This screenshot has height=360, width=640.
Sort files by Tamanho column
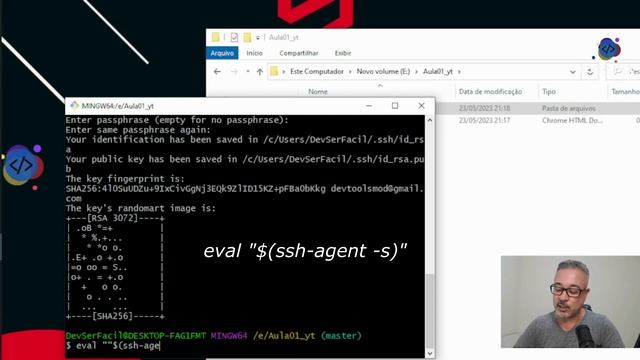click(625, 91)
